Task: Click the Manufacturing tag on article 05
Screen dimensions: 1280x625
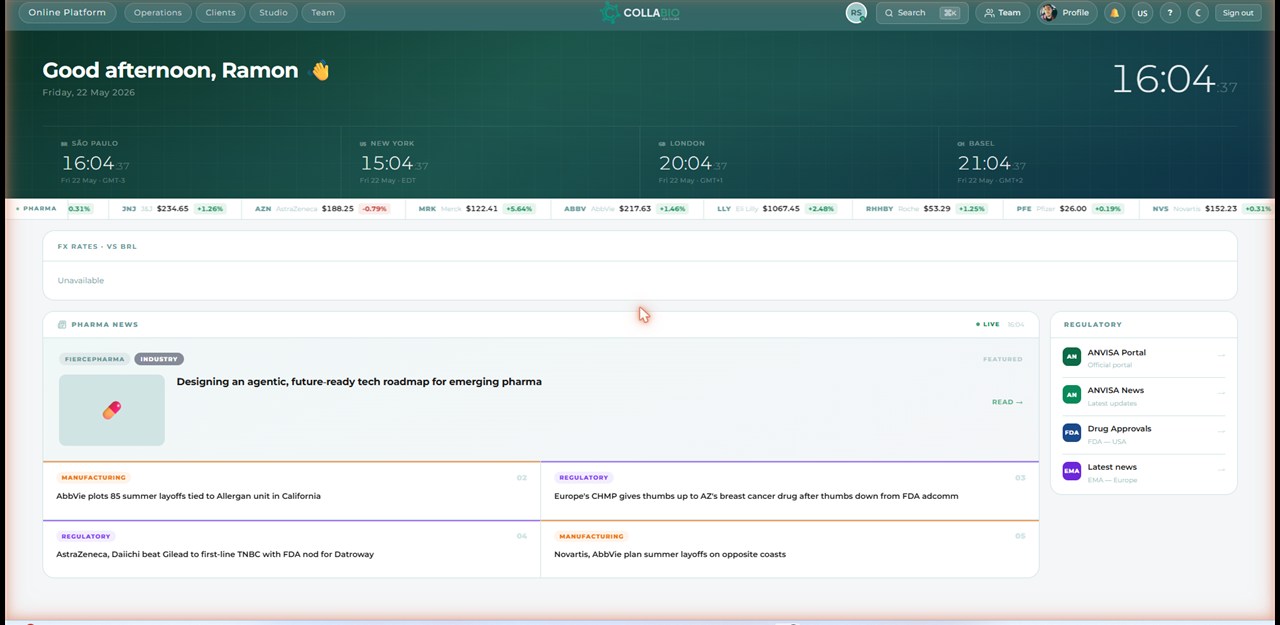Action: 591,536
